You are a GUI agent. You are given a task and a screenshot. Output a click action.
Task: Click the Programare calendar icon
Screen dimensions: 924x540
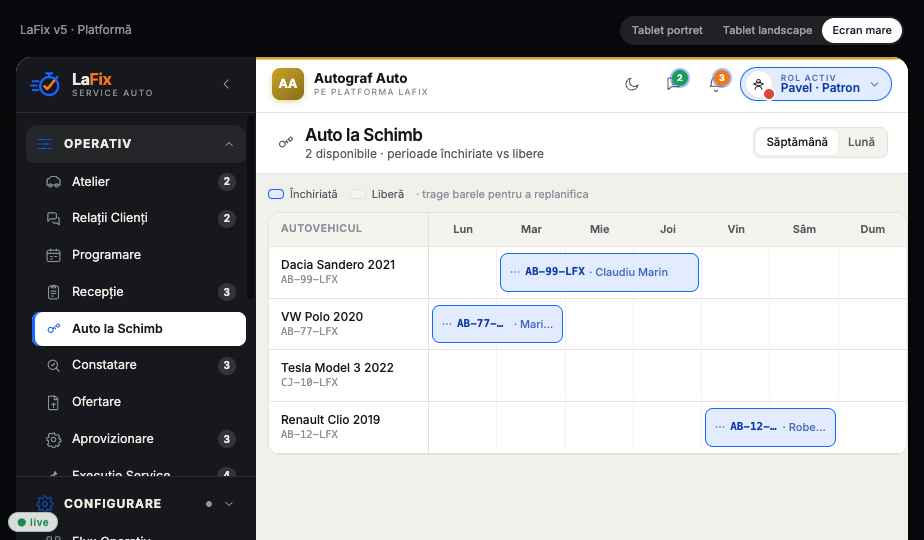53,255
